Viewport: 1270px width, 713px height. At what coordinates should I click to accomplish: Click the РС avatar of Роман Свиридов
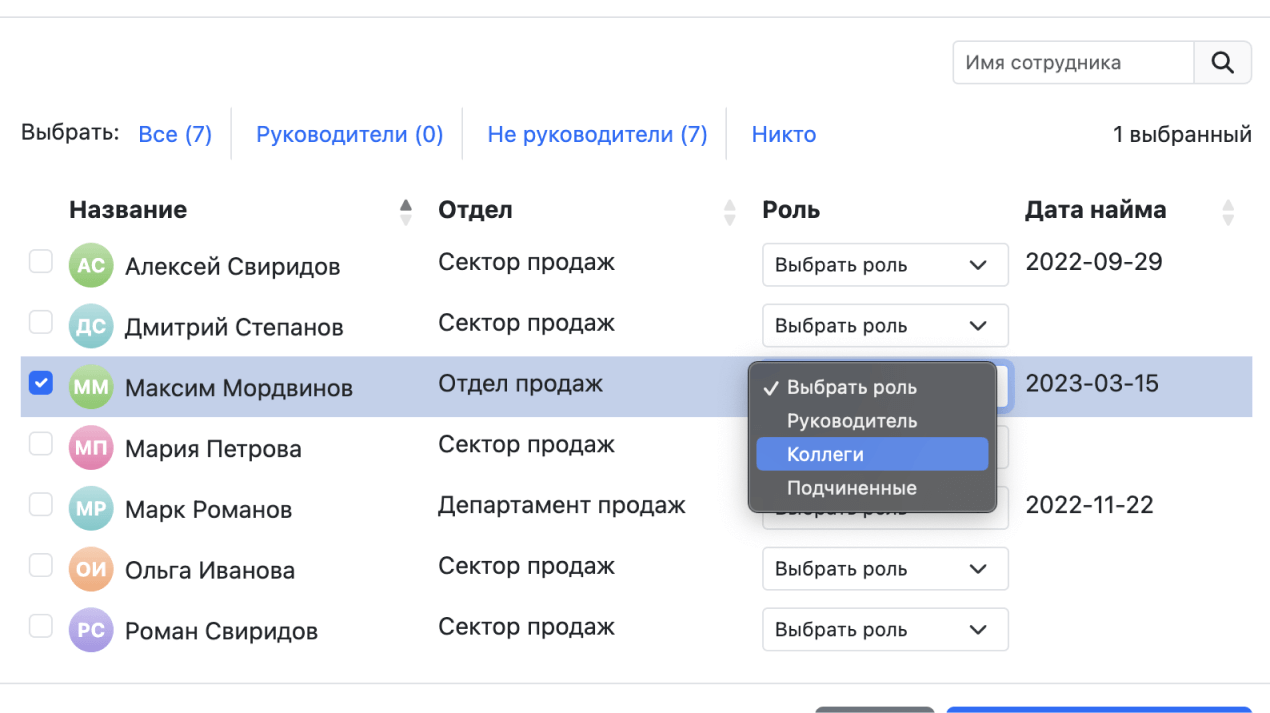coord(91,631)
